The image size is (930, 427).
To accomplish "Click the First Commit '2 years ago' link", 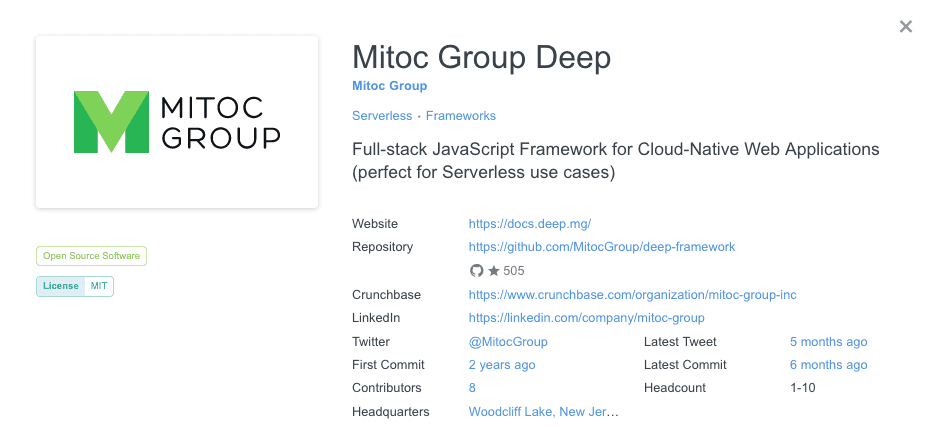I will pyautogui.click(x=502, y=365).
